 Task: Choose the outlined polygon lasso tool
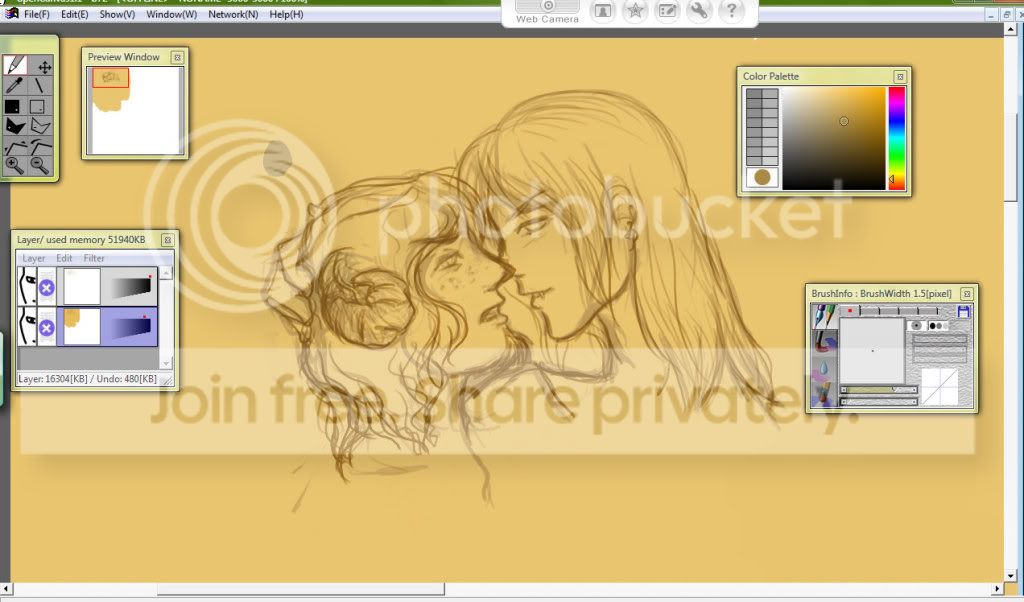[x=40, y=126]
